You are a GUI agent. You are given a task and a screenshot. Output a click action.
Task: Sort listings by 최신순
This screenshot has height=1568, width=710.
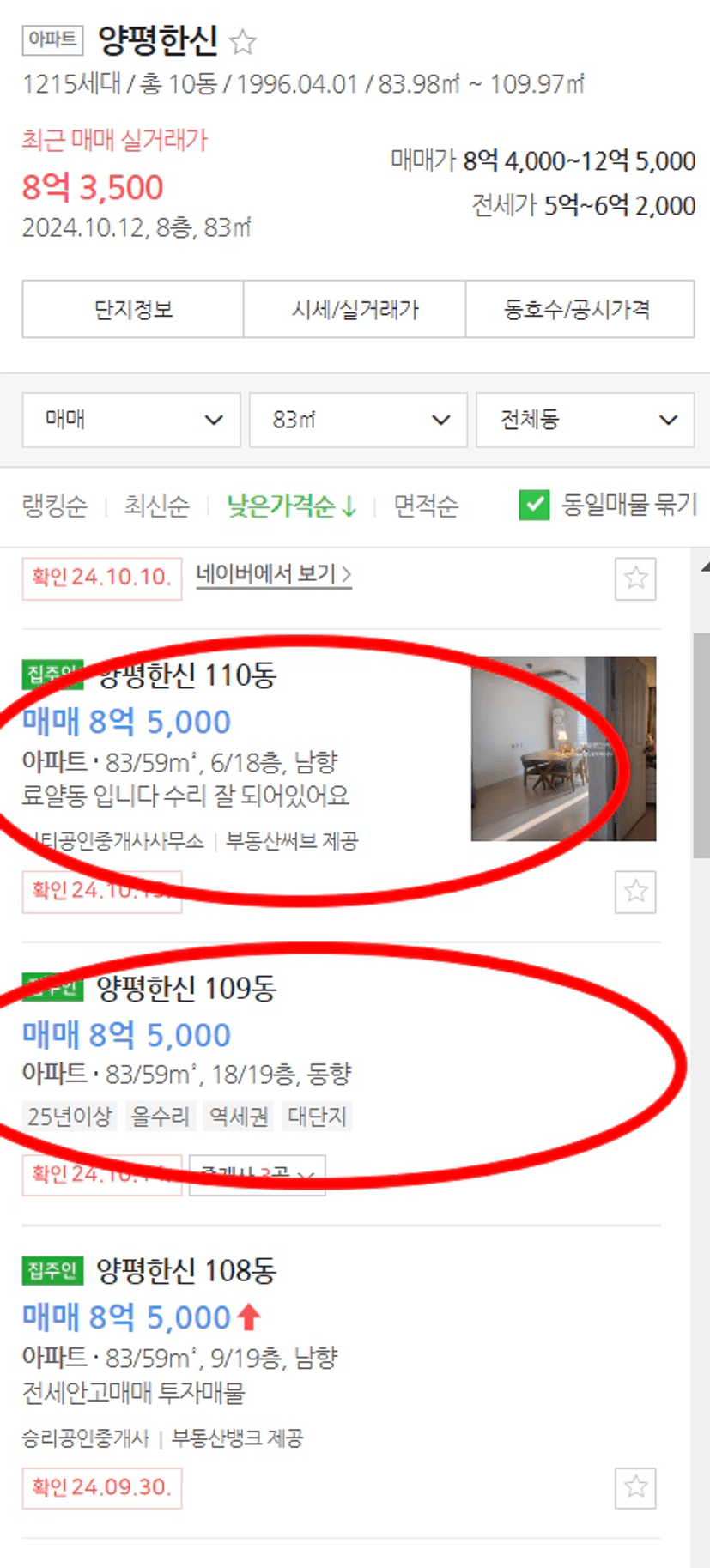click(x=156, y=506)
